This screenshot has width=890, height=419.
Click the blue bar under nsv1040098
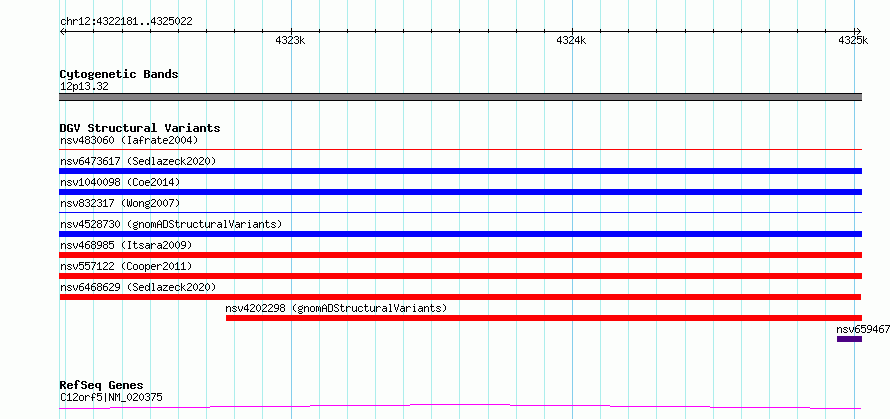[x=460, y=192]
